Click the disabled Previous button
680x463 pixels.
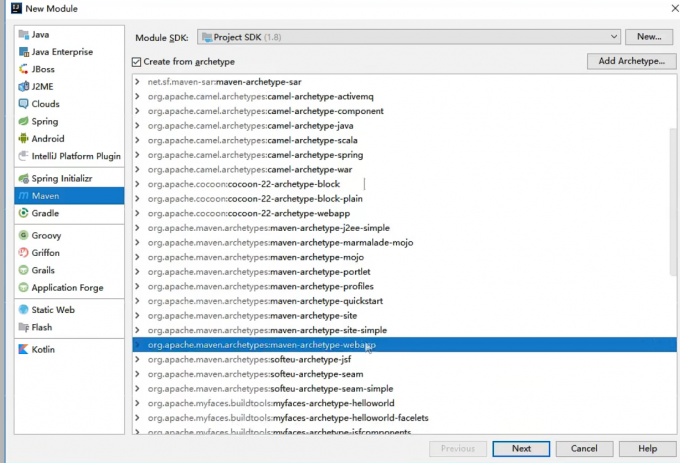click(458, 449)
